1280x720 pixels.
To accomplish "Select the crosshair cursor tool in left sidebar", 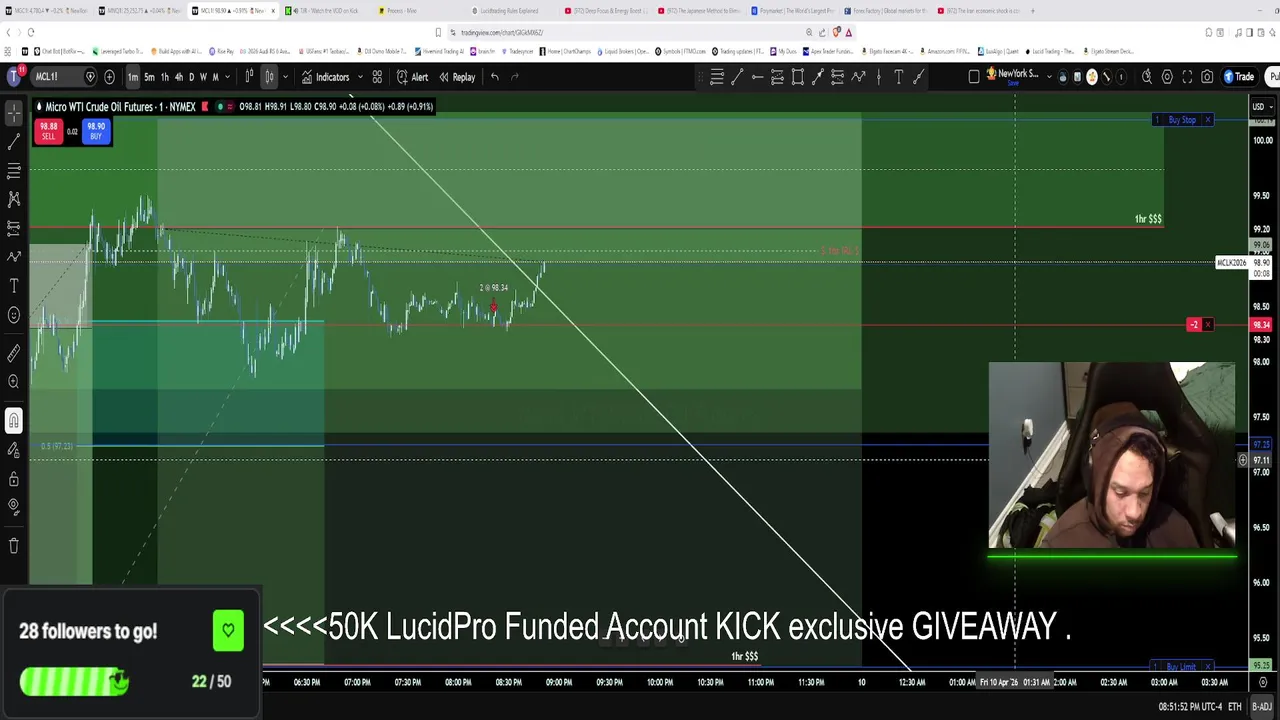I will (14, 113).
